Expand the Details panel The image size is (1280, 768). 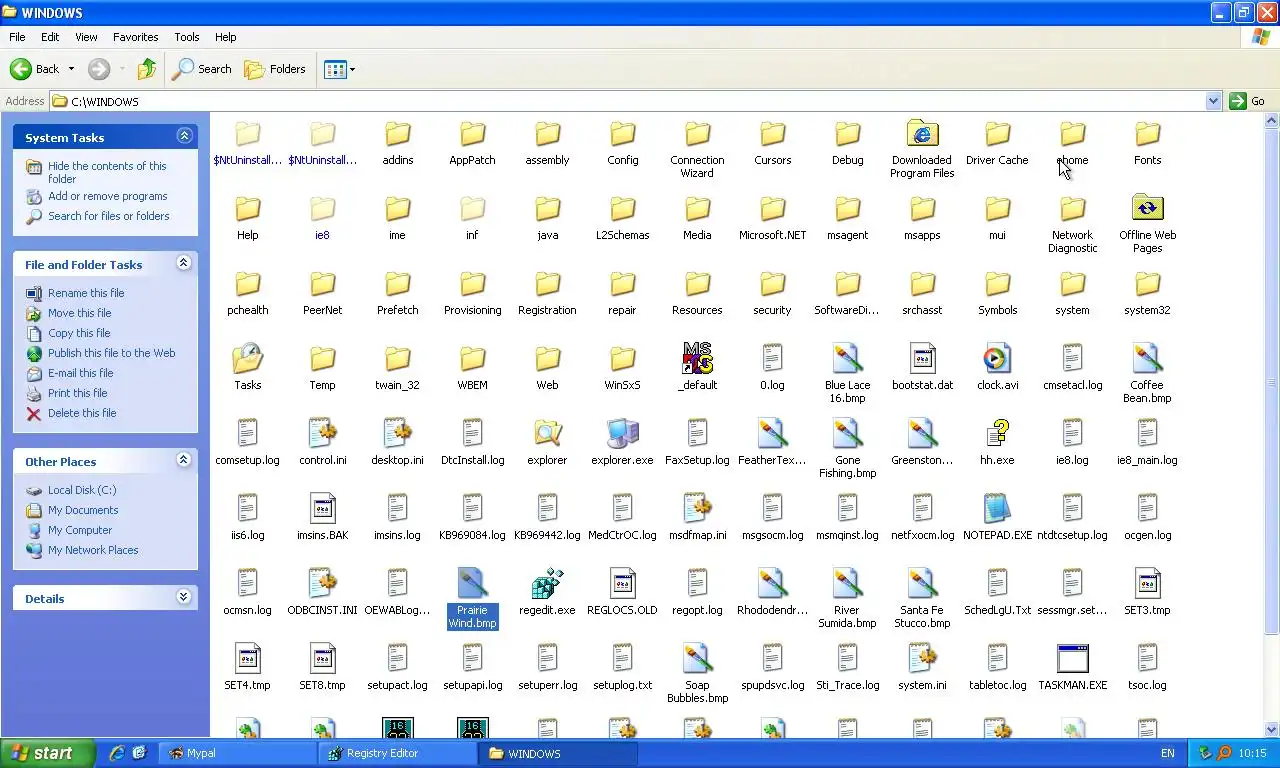(184, 597)
